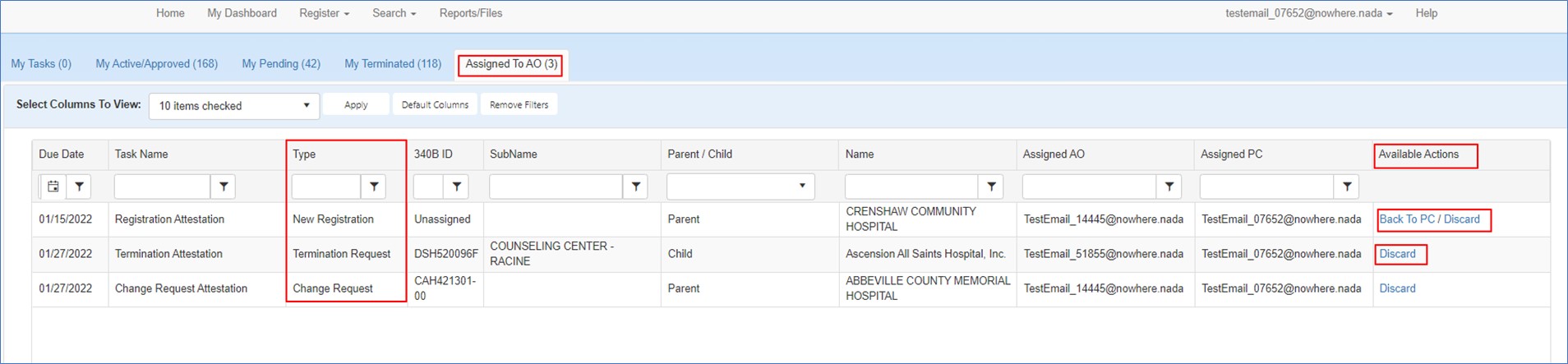This screenshot has height=364, width=1568.
Task: Click the Due Date column filter icon
Action: 79,187
